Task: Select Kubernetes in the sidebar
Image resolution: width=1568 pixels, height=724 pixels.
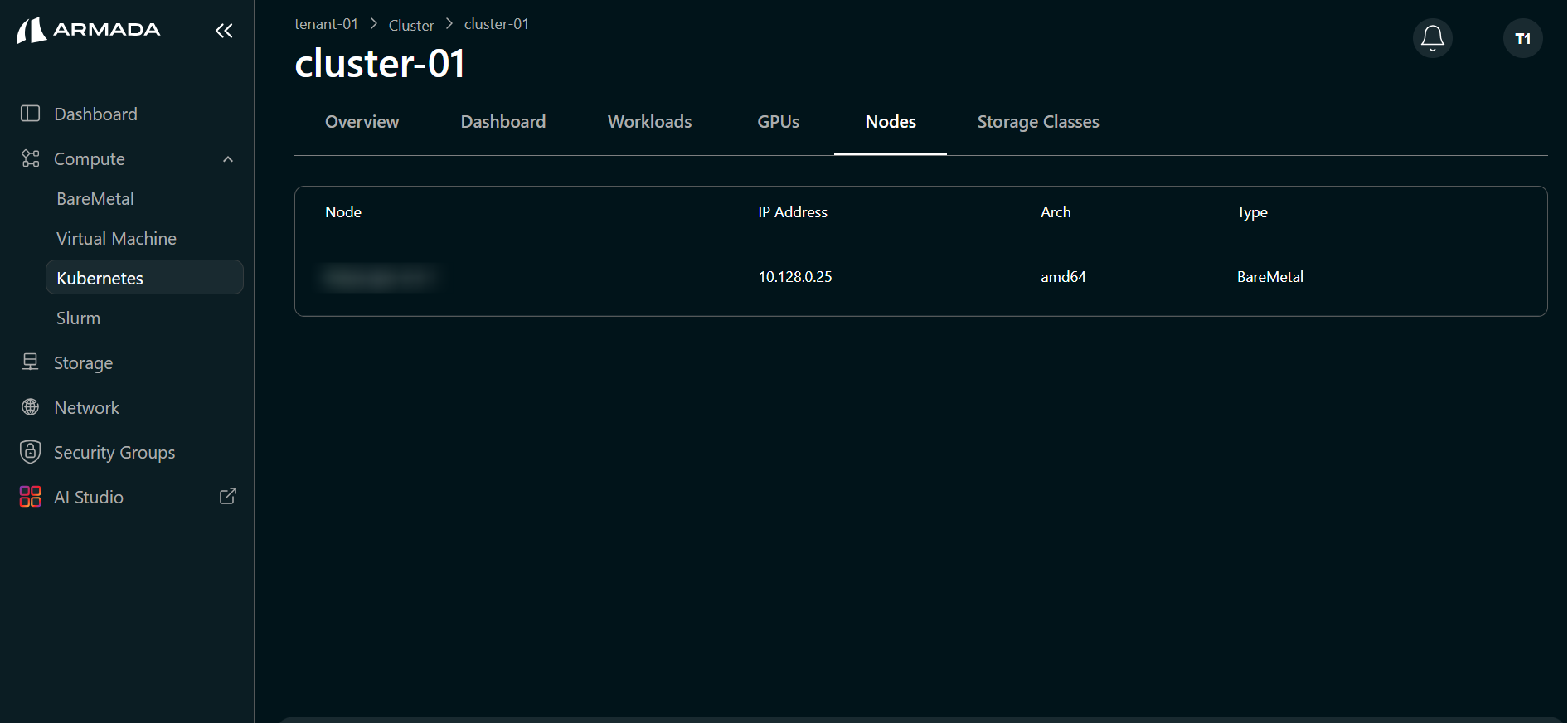Action: click(144, 278)
